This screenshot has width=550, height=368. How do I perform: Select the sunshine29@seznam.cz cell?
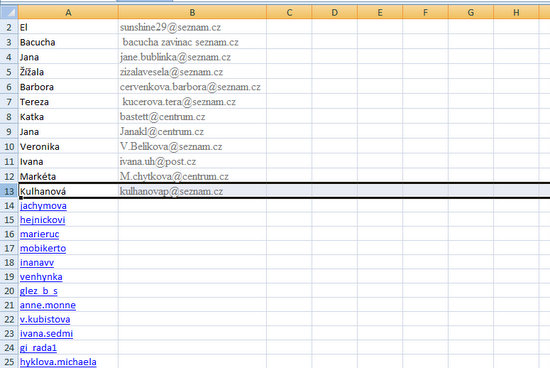pos(192,27)
